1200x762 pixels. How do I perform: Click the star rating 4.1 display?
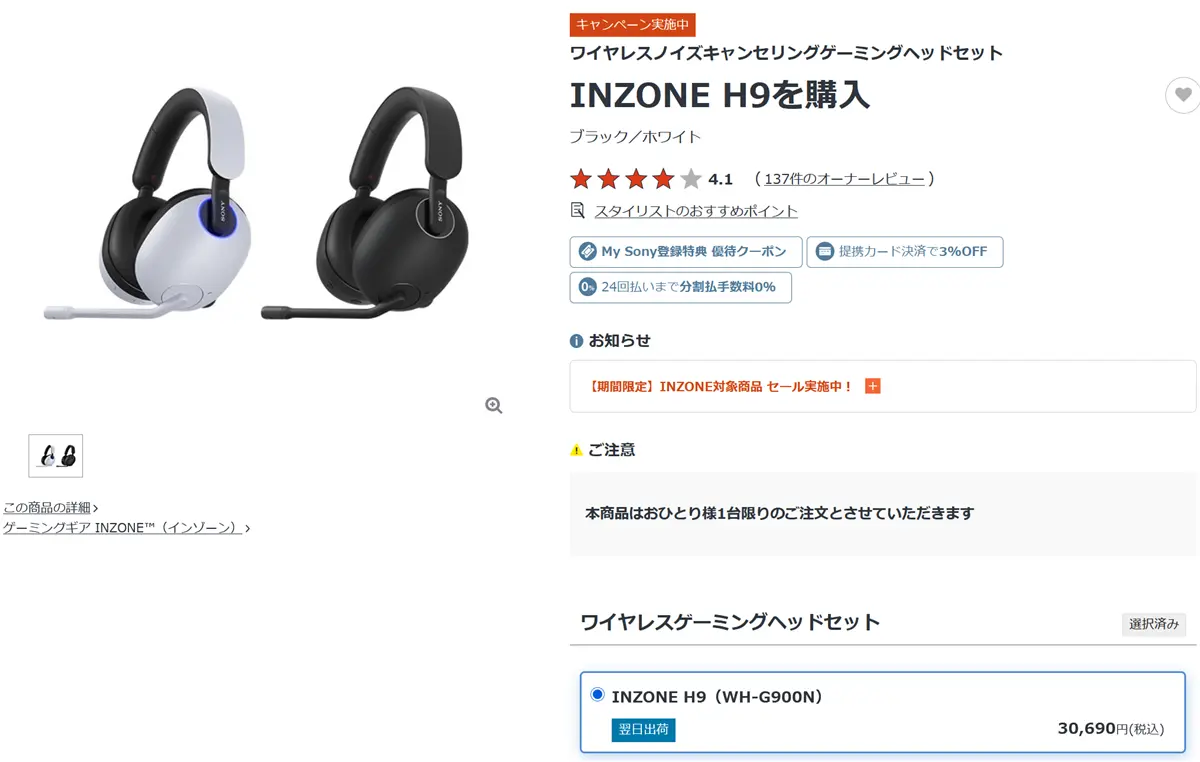coord(651,179)
